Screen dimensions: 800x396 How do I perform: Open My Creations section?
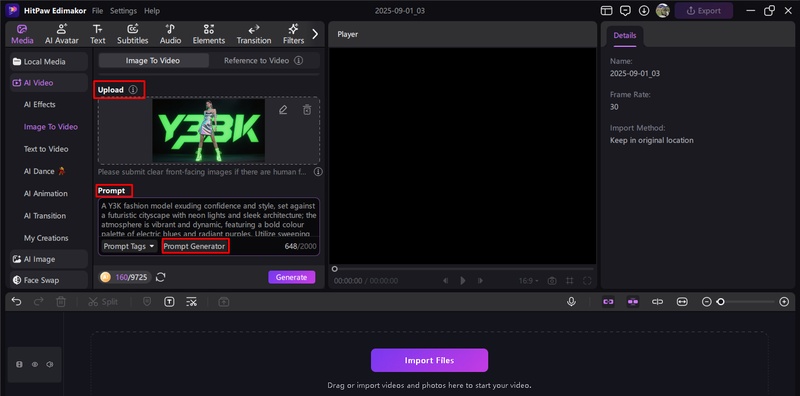click(x=46, y=238)
